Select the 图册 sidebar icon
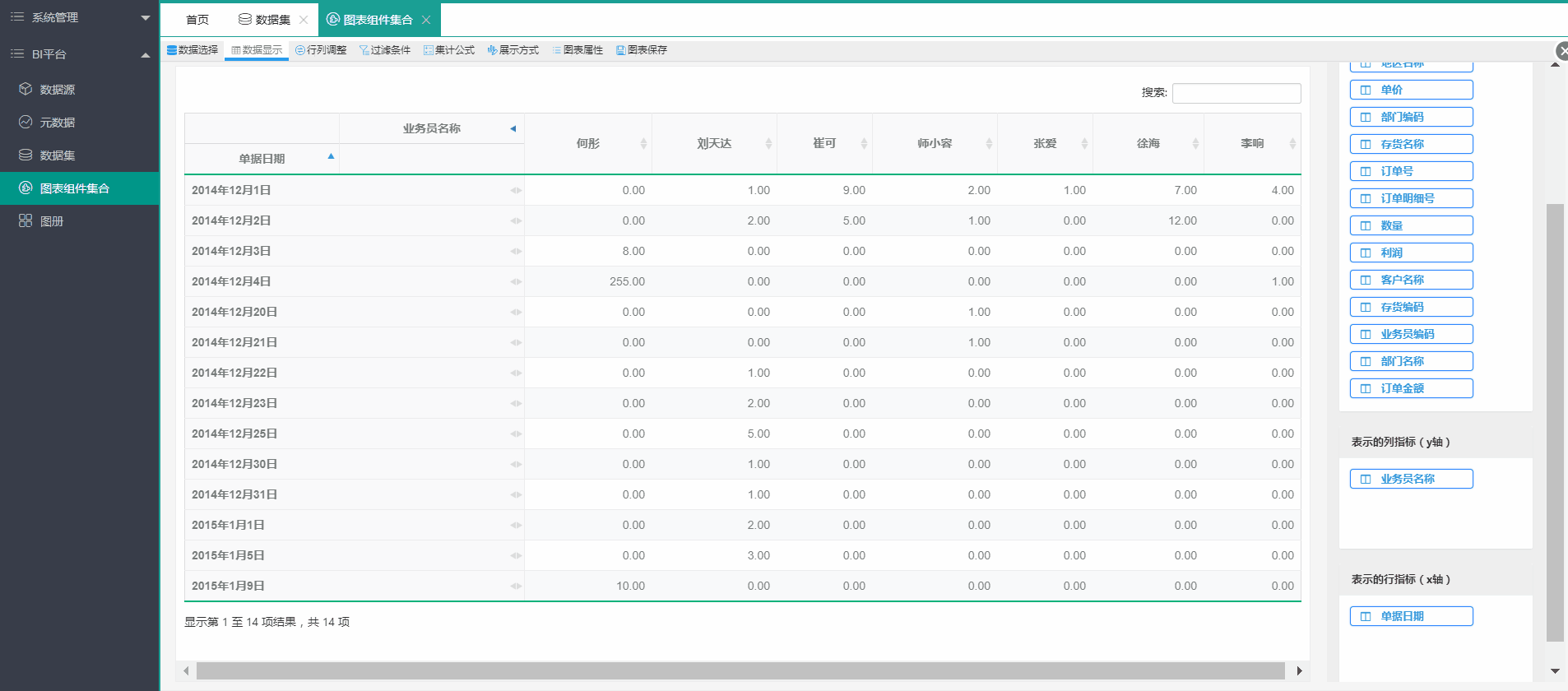 (x=26, y=220)
